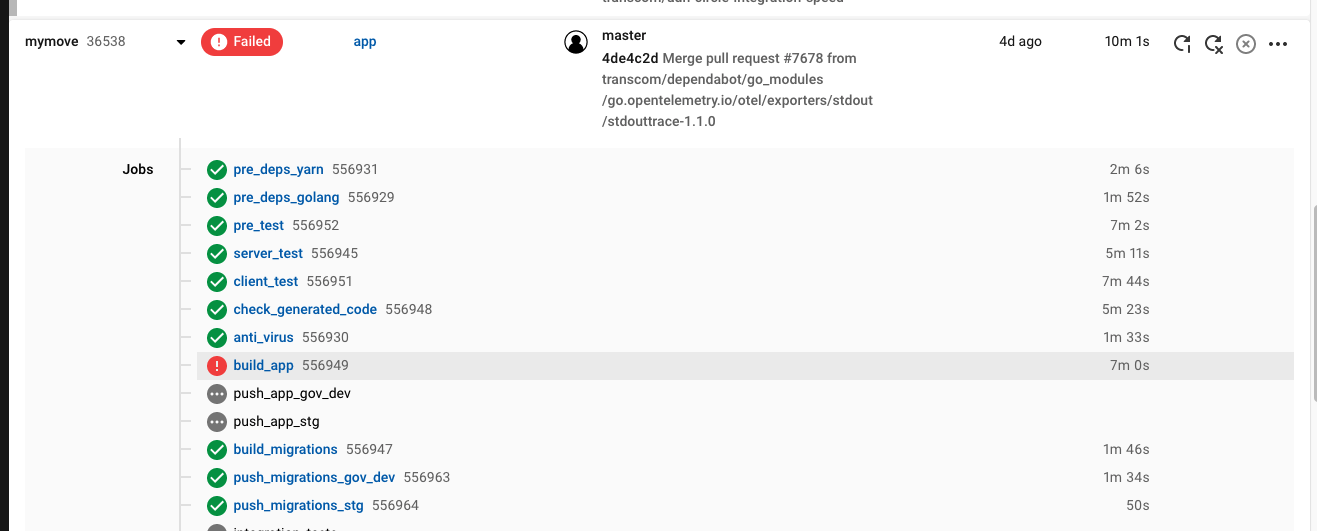Open the push_migrations_gov_dev job
This screenshot has width=1317, height=531.
click(314, 478)
